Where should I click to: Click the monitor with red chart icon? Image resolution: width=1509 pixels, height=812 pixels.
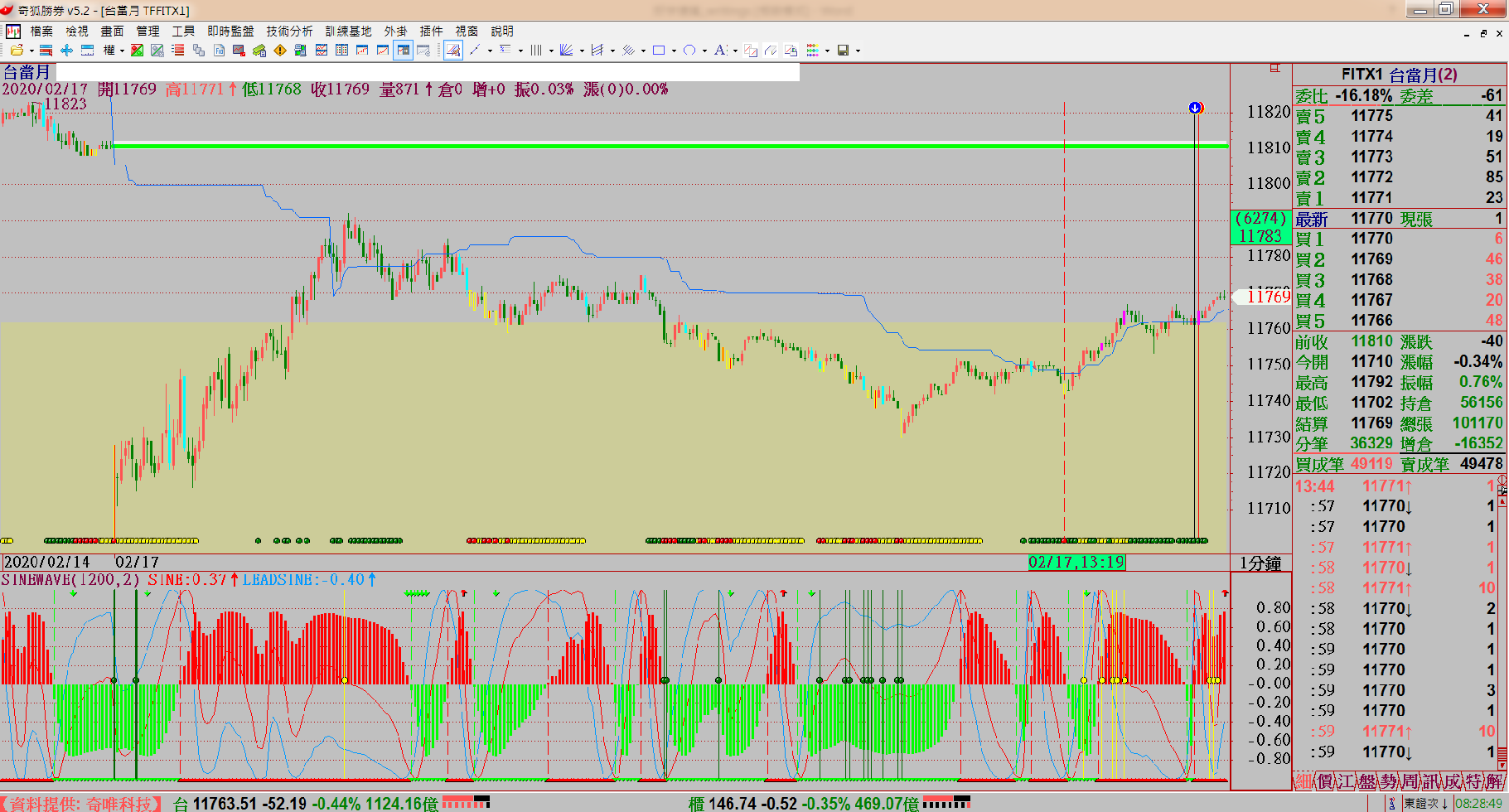[239, 51]
